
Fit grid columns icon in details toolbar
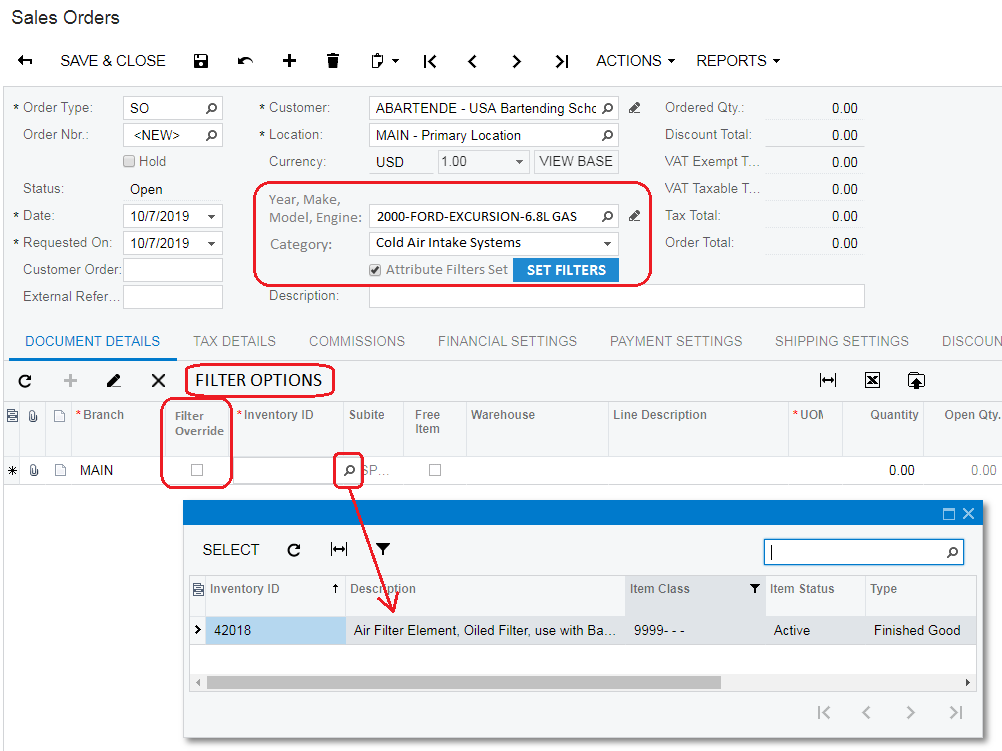[828, 380]
